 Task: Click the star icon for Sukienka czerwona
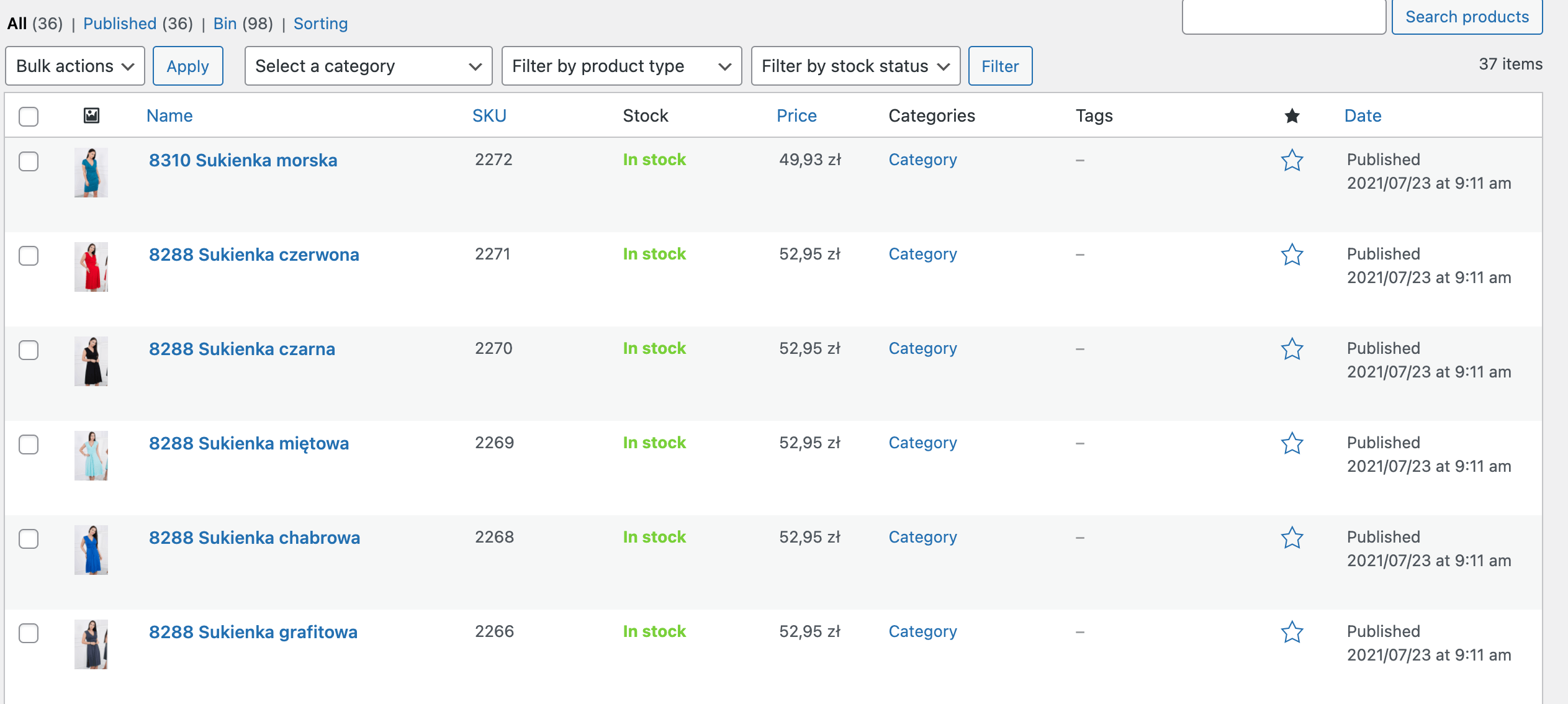pos(1292,254)
